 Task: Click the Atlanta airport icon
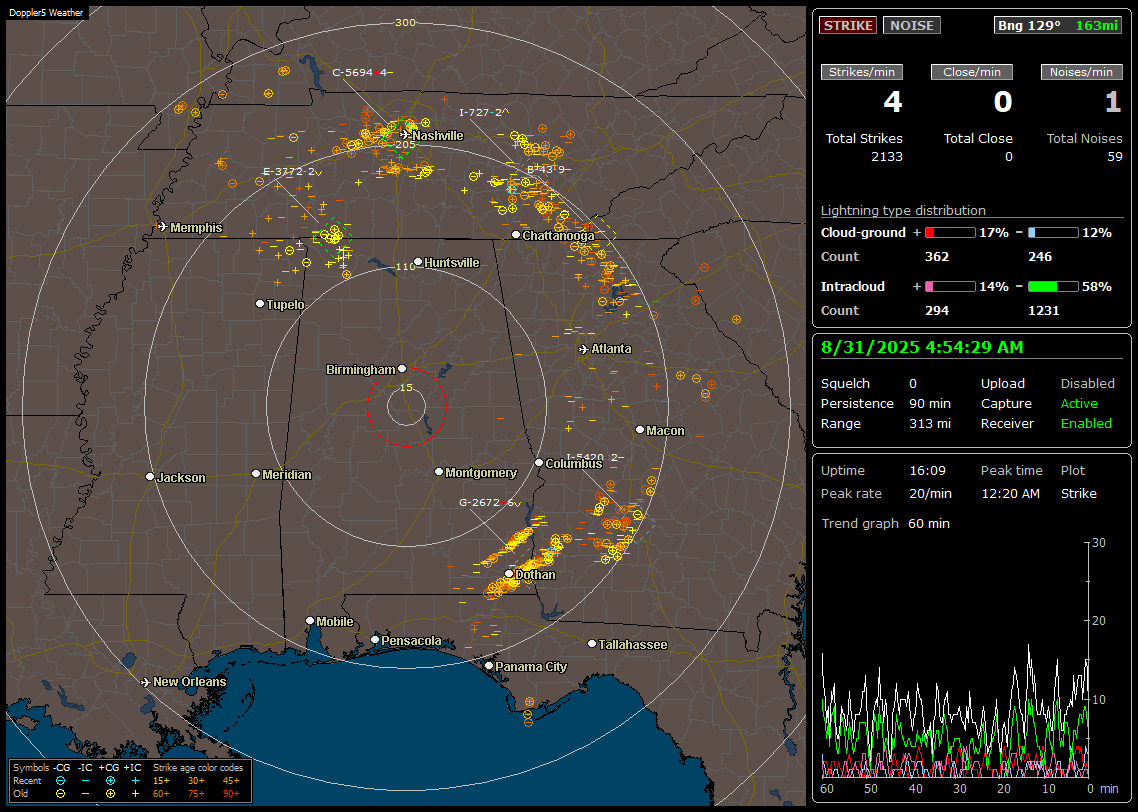coord(584,349)
